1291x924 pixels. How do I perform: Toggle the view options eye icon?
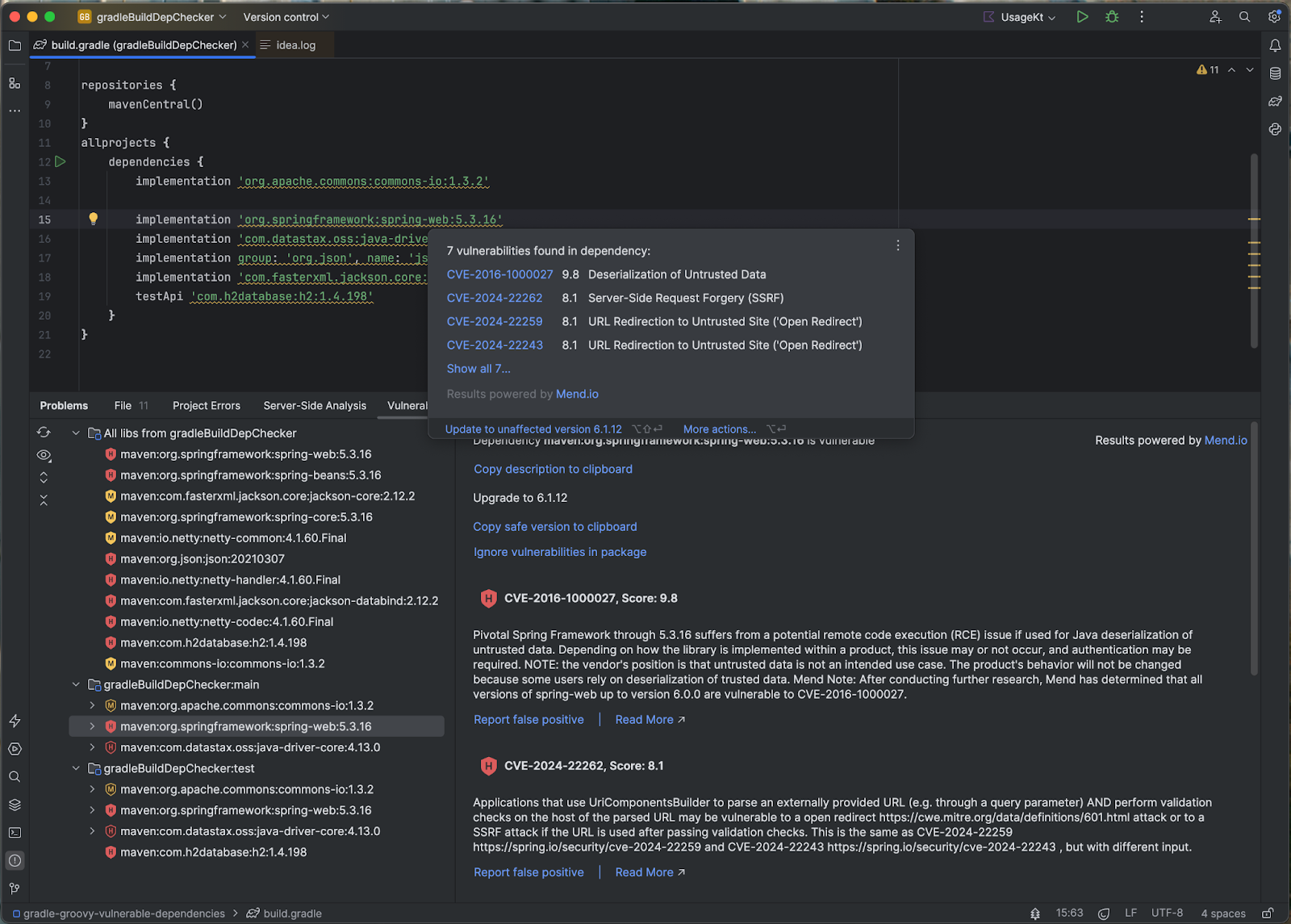point(44,455)
